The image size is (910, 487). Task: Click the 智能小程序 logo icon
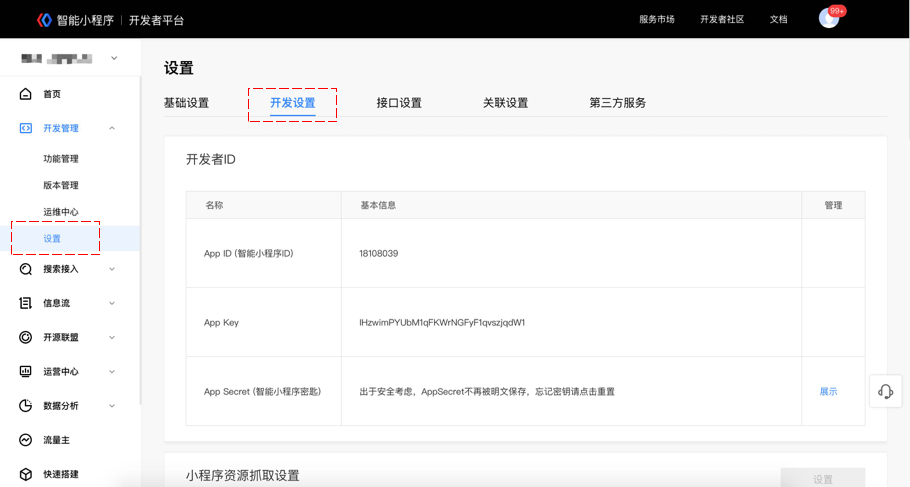coord(45,20)
